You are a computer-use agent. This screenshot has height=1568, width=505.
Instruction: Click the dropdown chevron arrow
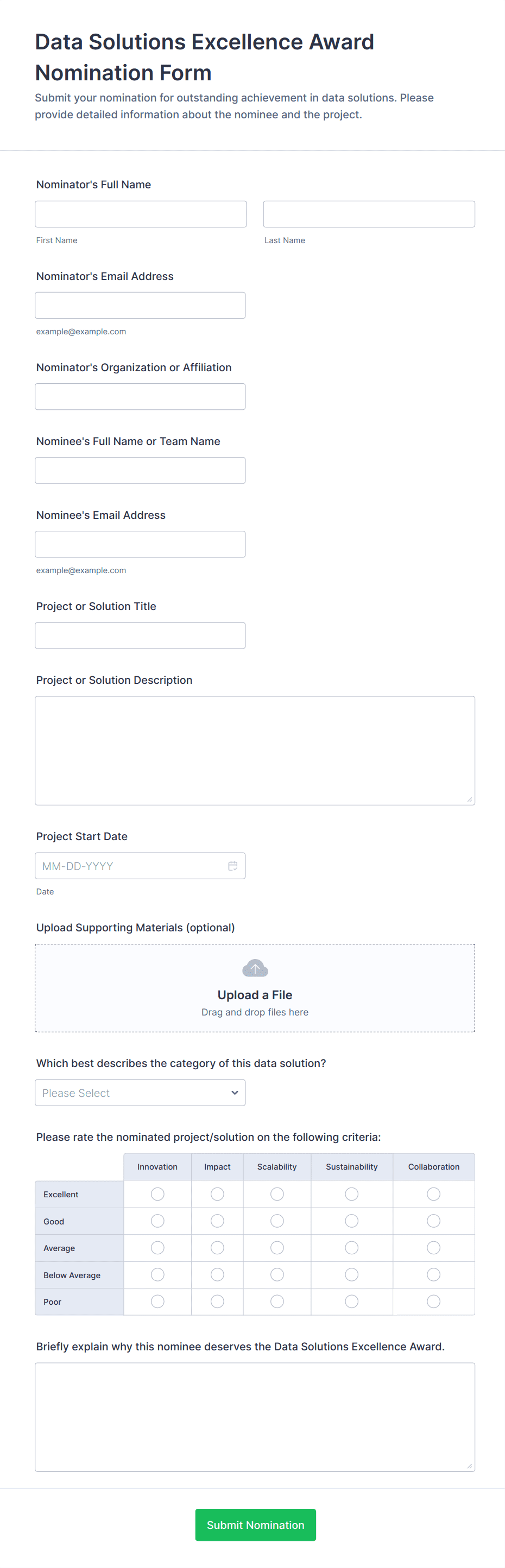235,1093
